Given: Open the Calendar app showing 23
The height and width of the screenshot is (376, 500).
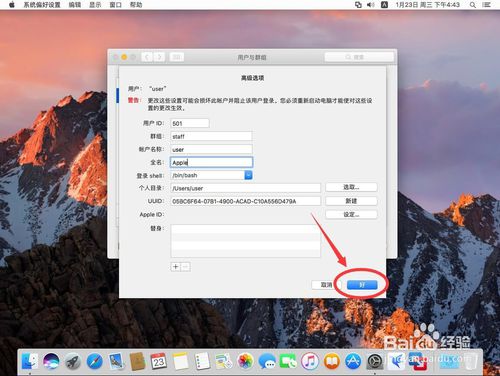Looking at the screenshot, I should [159, 362].
